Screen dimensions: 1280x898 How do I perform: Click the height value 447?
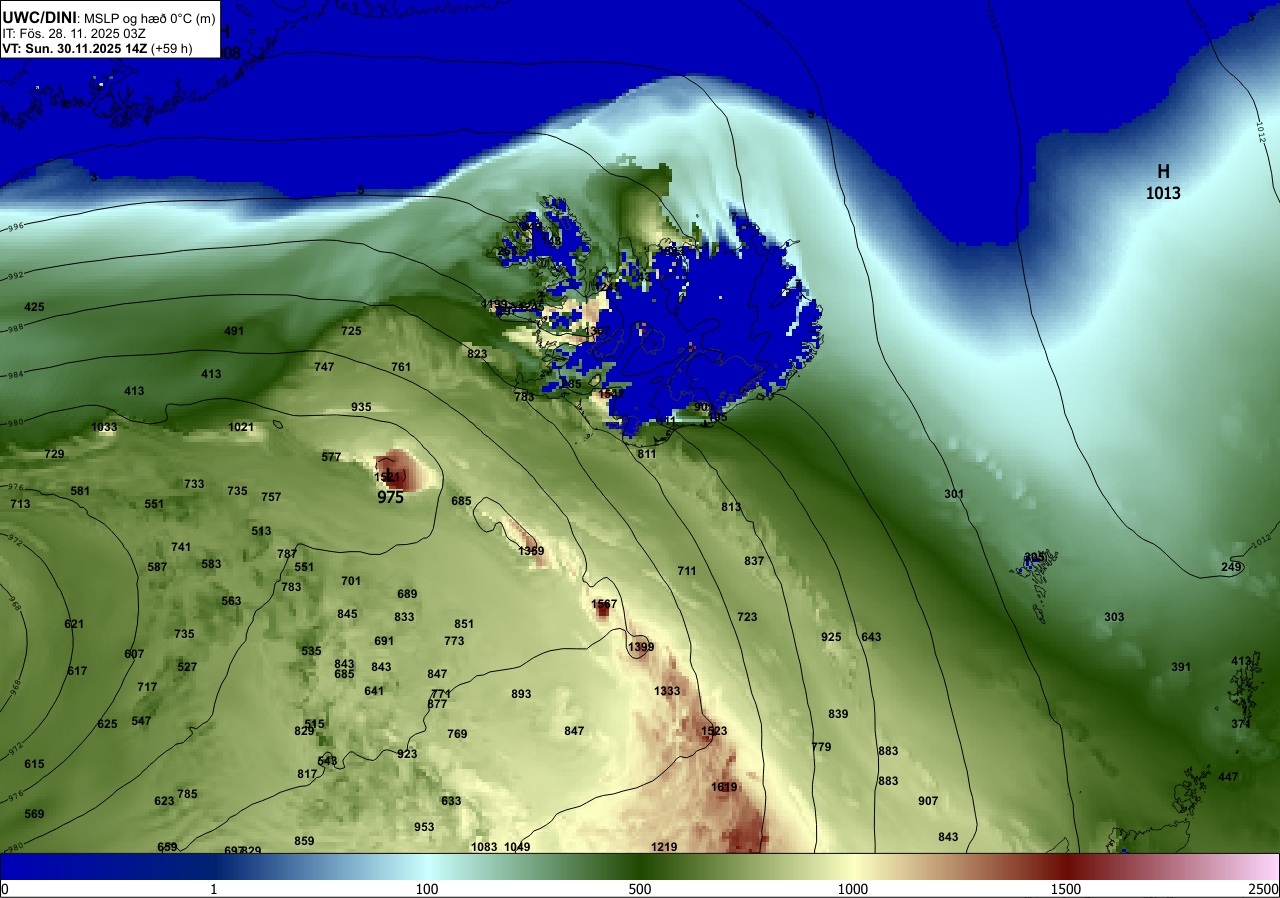(x=1228, y=777)
